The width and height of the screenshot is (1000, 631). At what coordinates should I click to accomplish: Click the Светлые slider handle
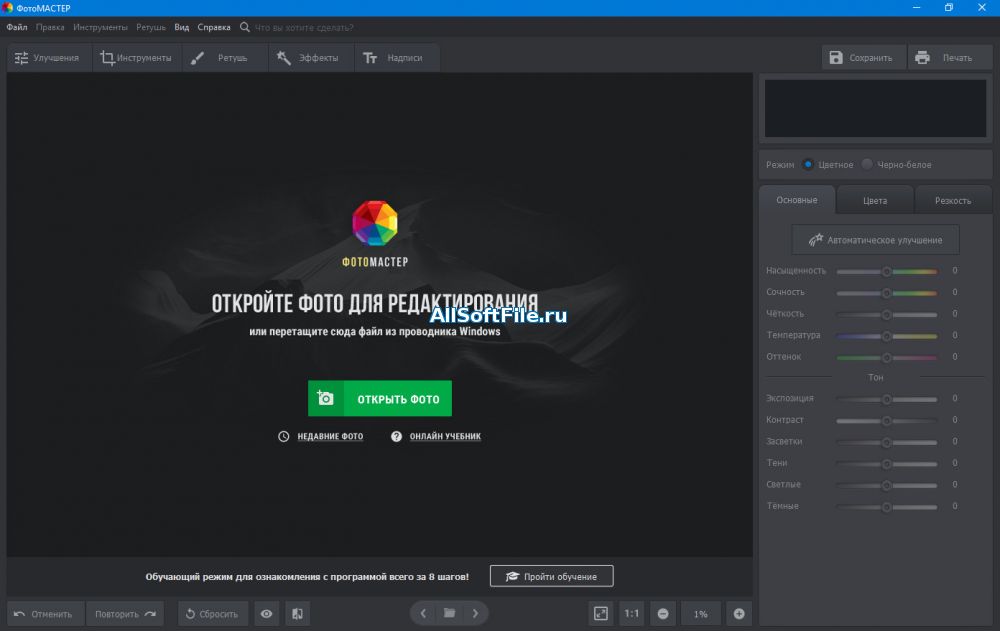click(886, 486)
